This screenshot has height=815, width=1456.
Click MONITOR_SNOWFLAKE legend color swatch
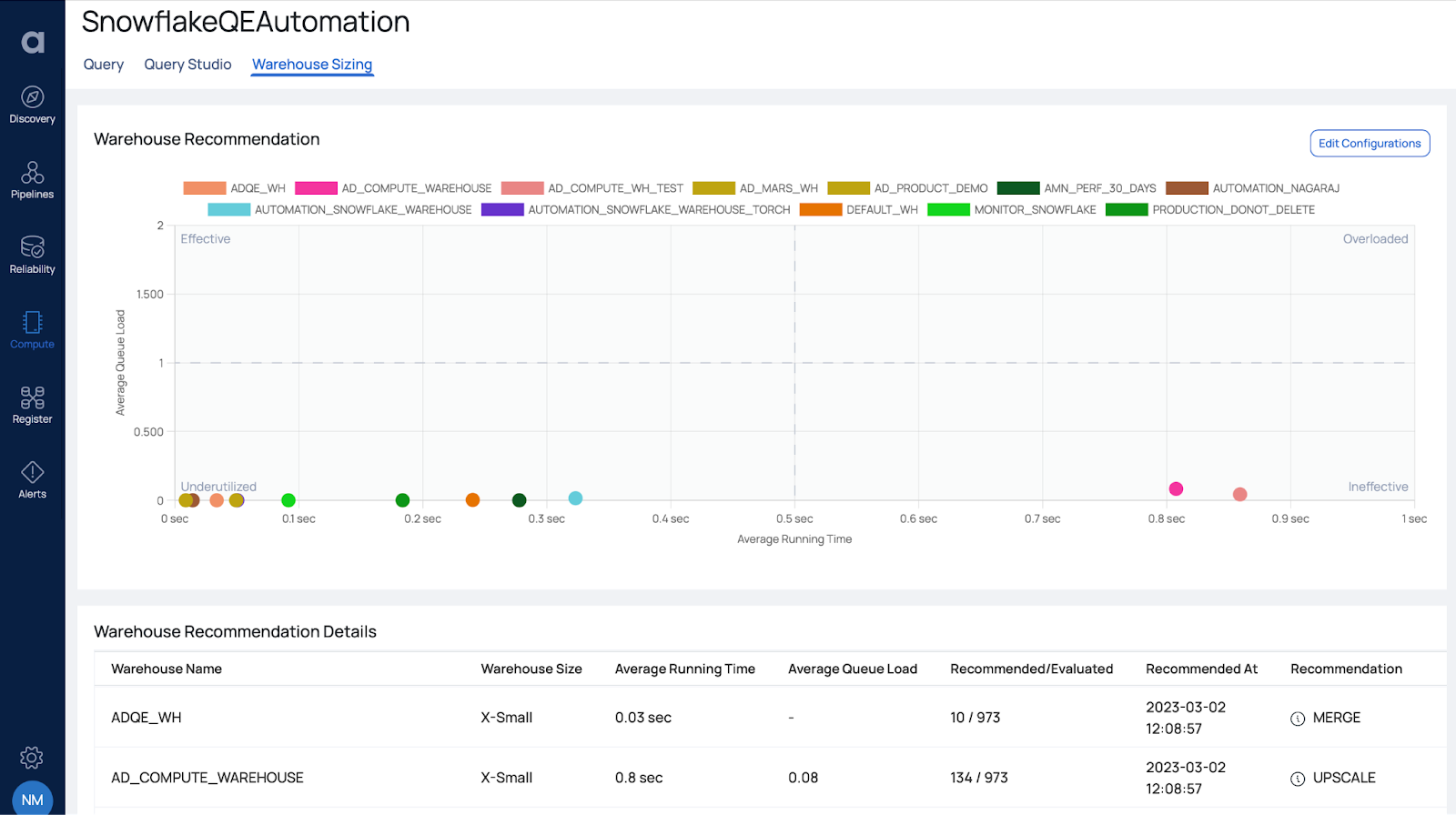pyautogui.click(x=948, y=210)
